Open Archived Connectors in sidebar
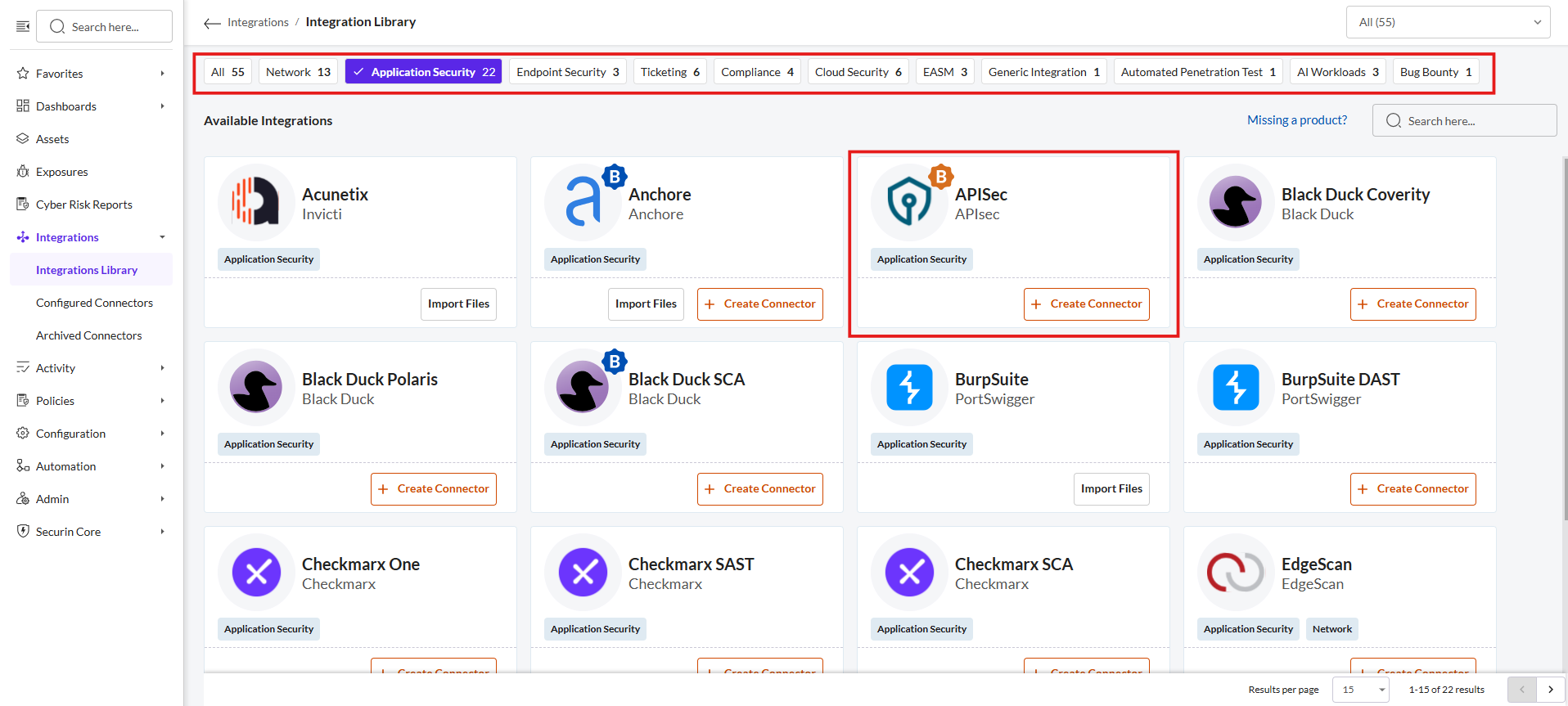Viewport: 1568px width, 706px height. click(x=89, y=335)
